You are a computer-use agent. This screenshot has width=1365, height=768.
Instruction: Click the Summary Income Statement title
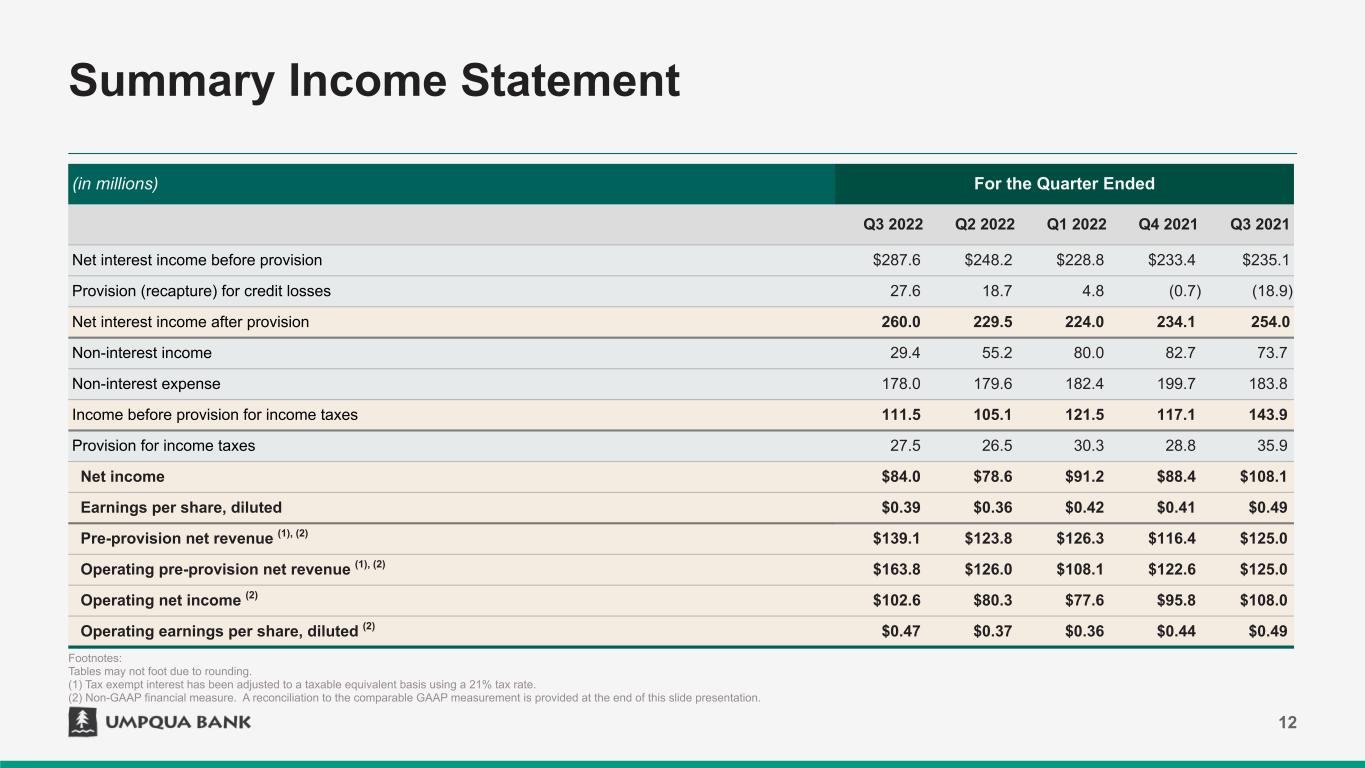374,80
